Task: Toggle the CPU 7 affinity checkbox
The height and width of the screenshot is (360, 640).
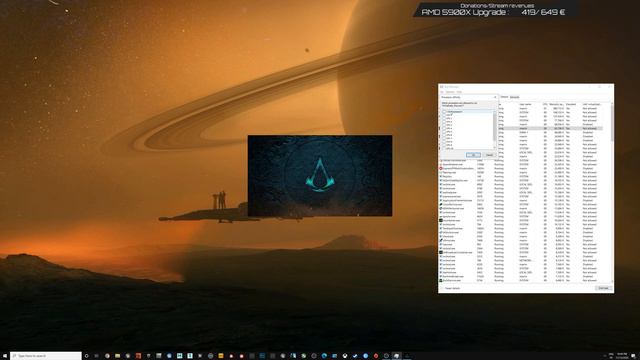Action: [x=444, y=138]
